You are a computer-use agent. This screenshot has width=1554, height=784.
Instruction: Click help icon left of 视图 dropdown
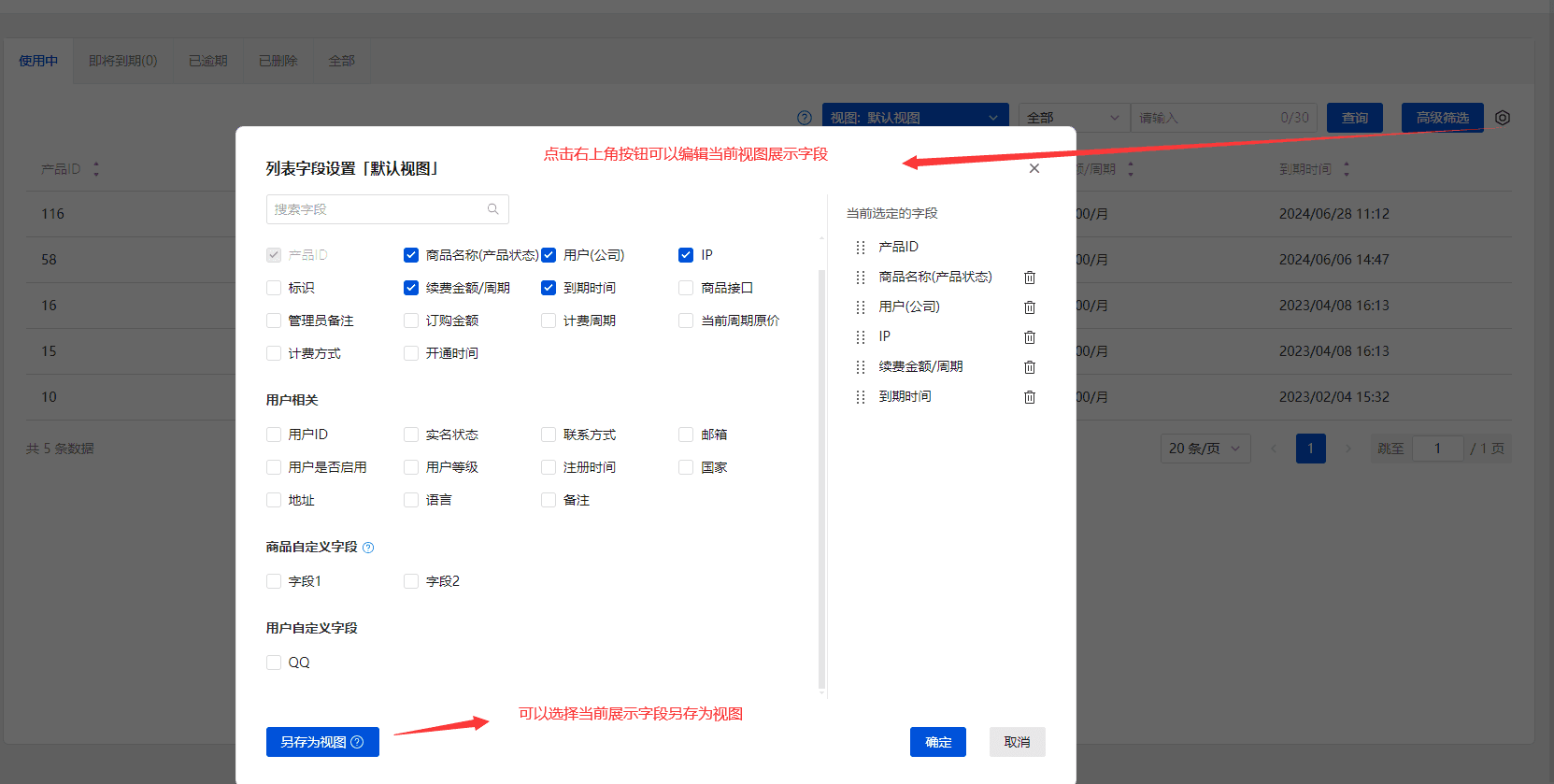click(805, 118)
